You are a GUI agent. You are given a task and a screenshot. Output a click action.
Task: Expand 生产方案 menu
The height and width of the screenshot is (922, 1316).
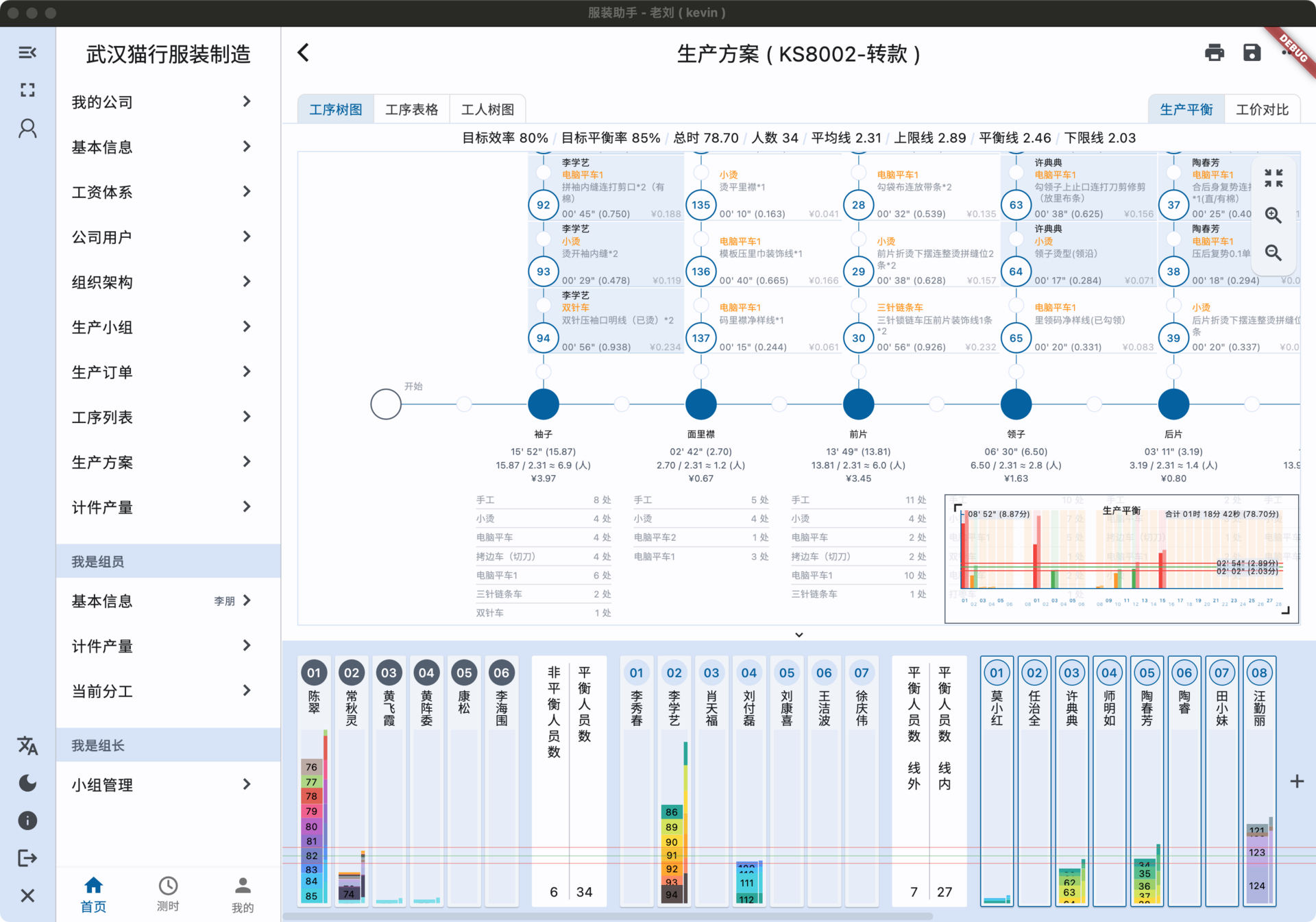click(168, 462)
